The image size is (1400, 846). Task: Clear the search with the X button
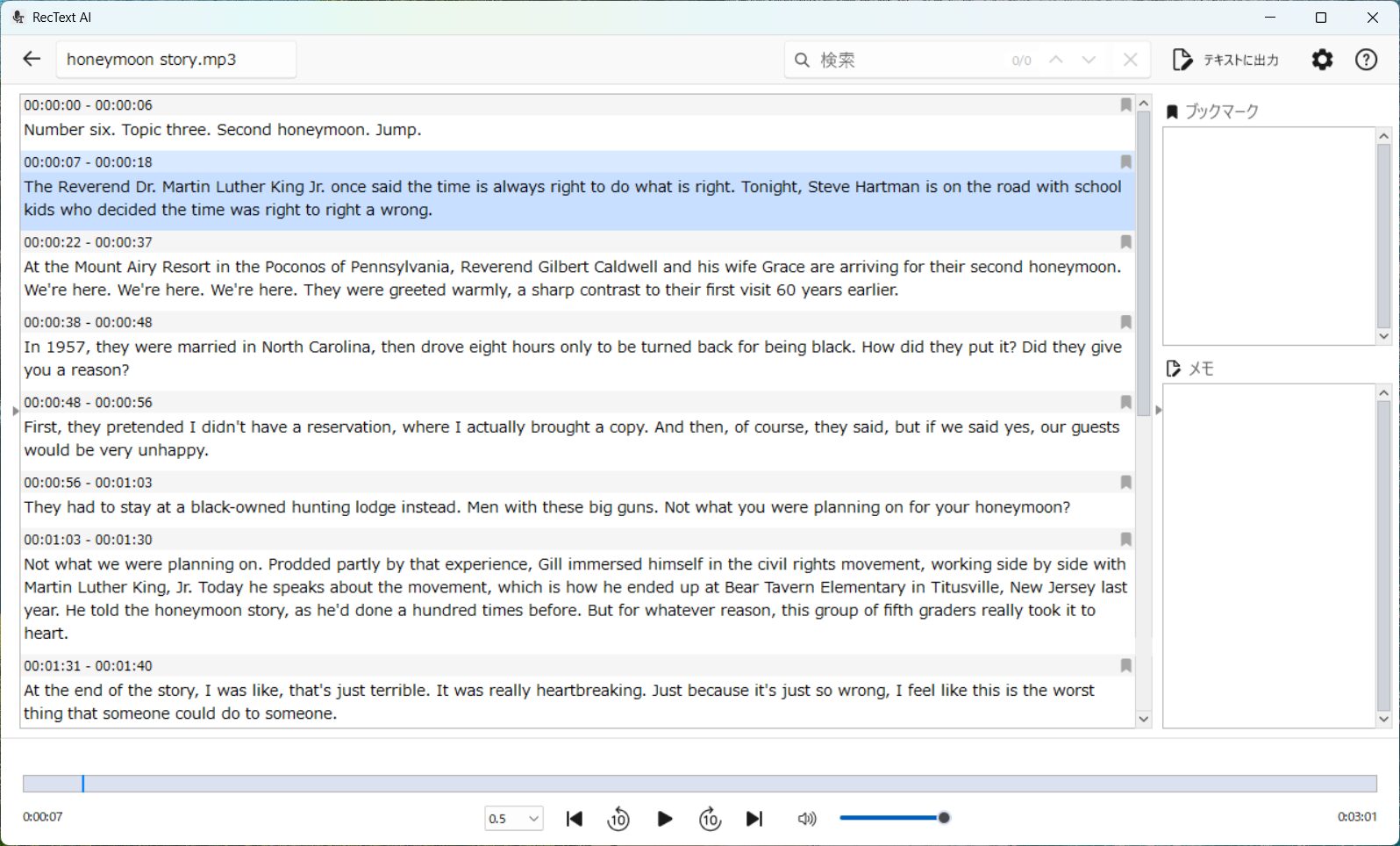coord(1130,60)
